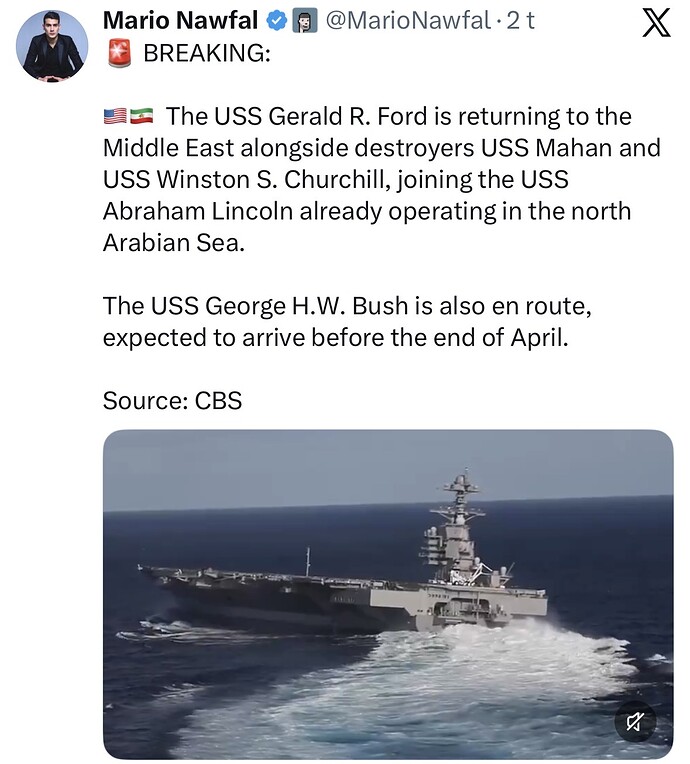The width and height of the screenshot is (690, 764).
Task: Click the red siren emoji
Action: 119,53
